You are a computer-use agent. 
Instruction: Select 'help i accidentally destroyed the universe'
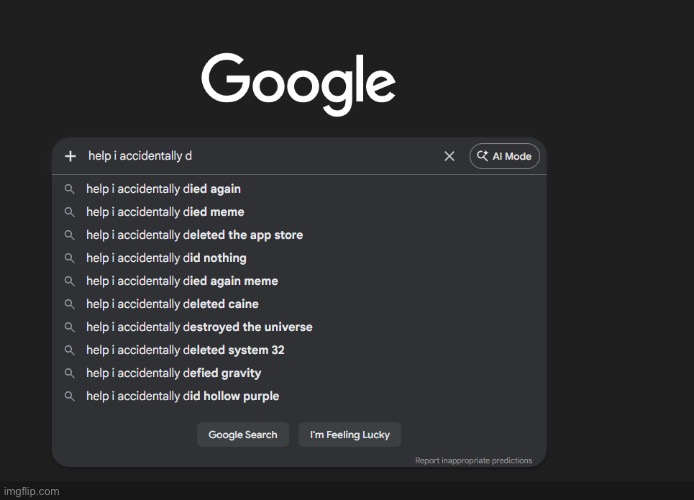click(199, 327)
